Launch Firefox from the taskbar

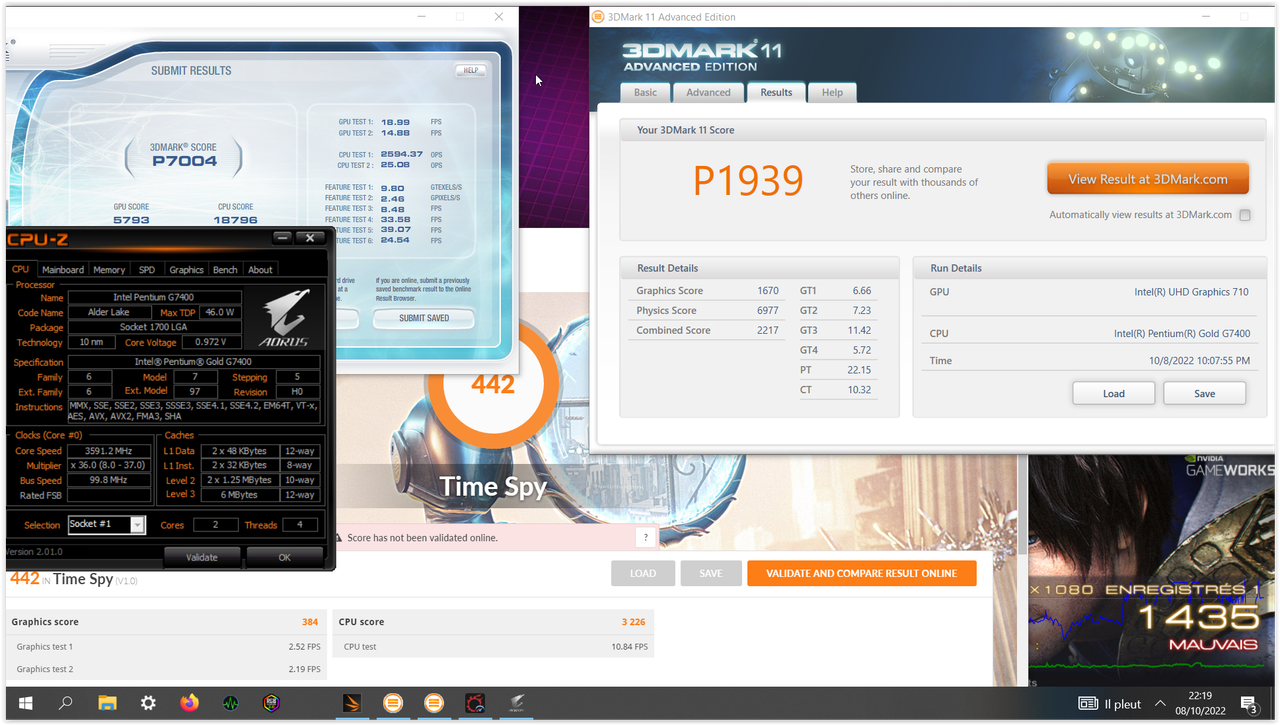[x=189, y=703]
